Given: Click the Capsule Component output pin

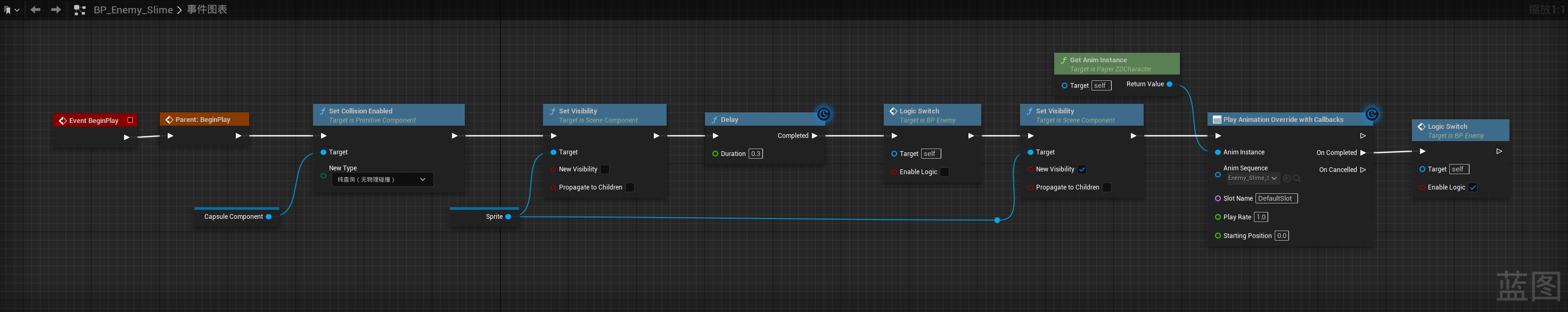Looking at the screenshot, I should tap(268, 217).
